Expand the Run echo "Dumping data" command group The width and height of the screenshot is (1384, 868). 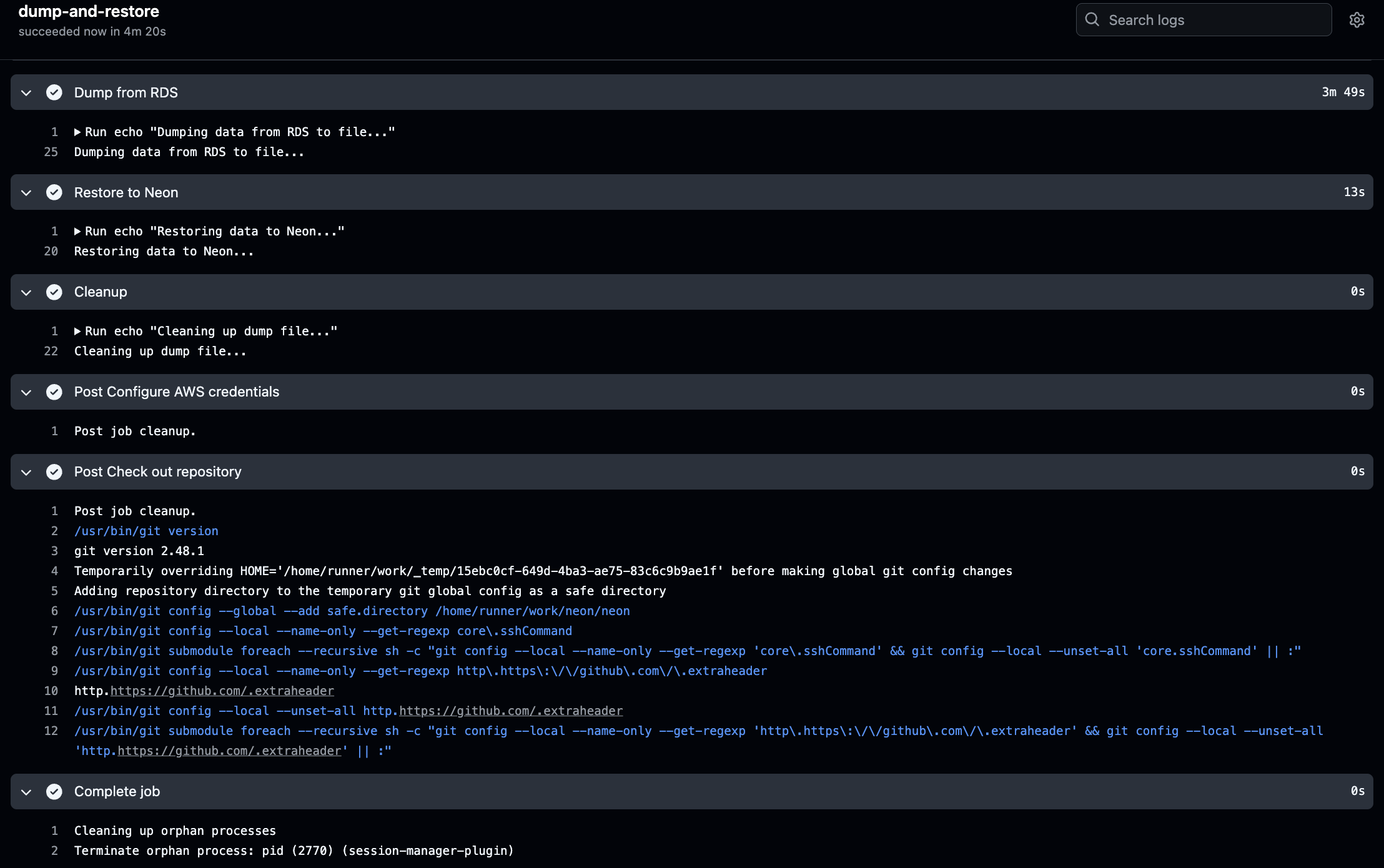(x=77, y=132)
